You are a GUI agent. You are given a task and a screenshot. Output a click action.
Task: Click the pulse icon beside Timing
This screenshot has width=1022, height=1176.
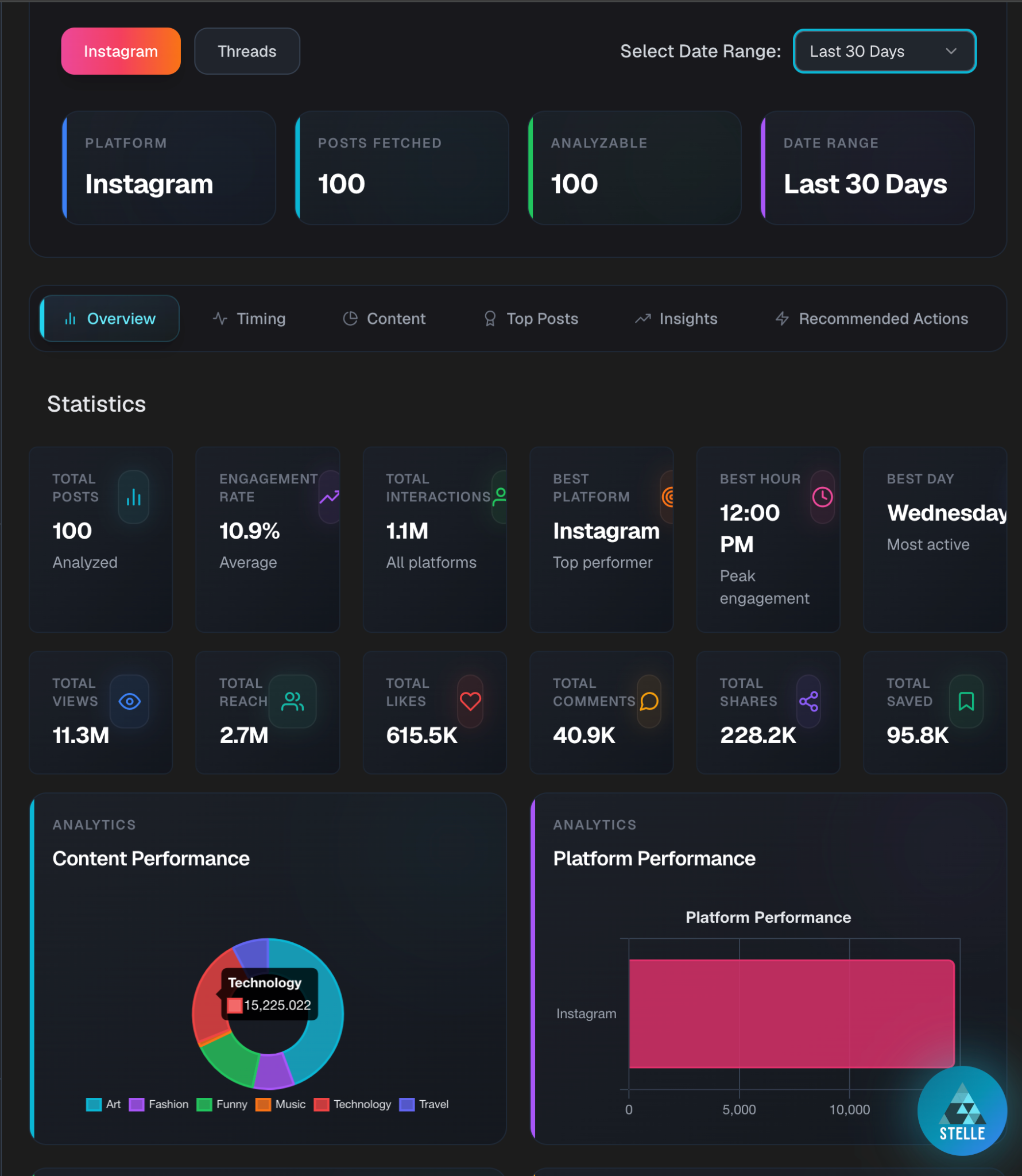(x=220, y=319)
